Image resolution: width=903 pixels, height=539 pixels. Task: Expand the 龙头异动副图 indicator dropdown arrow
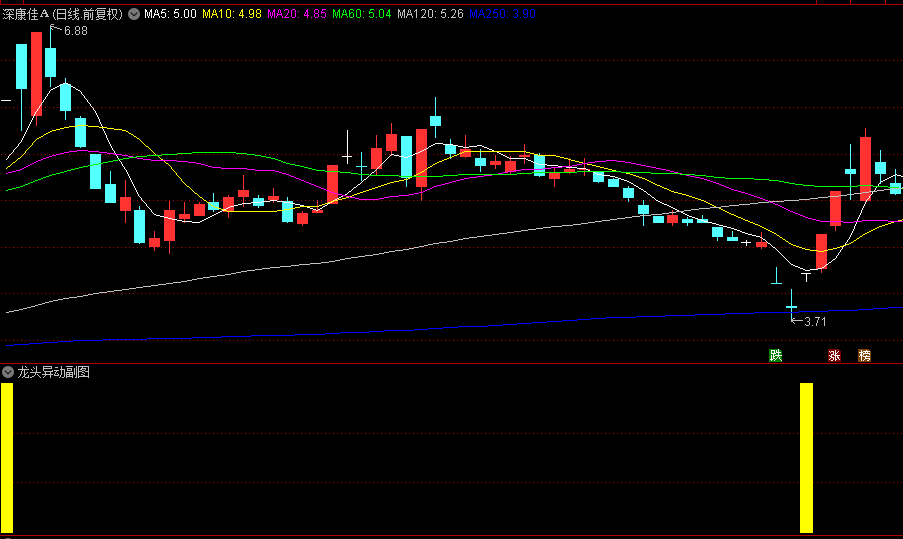pyautogui.click(x=7, y=372)
